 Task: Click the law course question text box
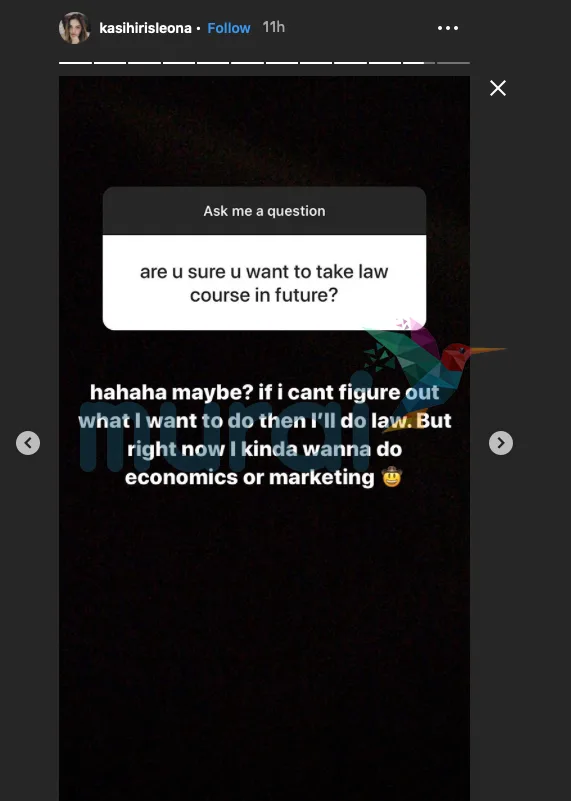[265, 282]
